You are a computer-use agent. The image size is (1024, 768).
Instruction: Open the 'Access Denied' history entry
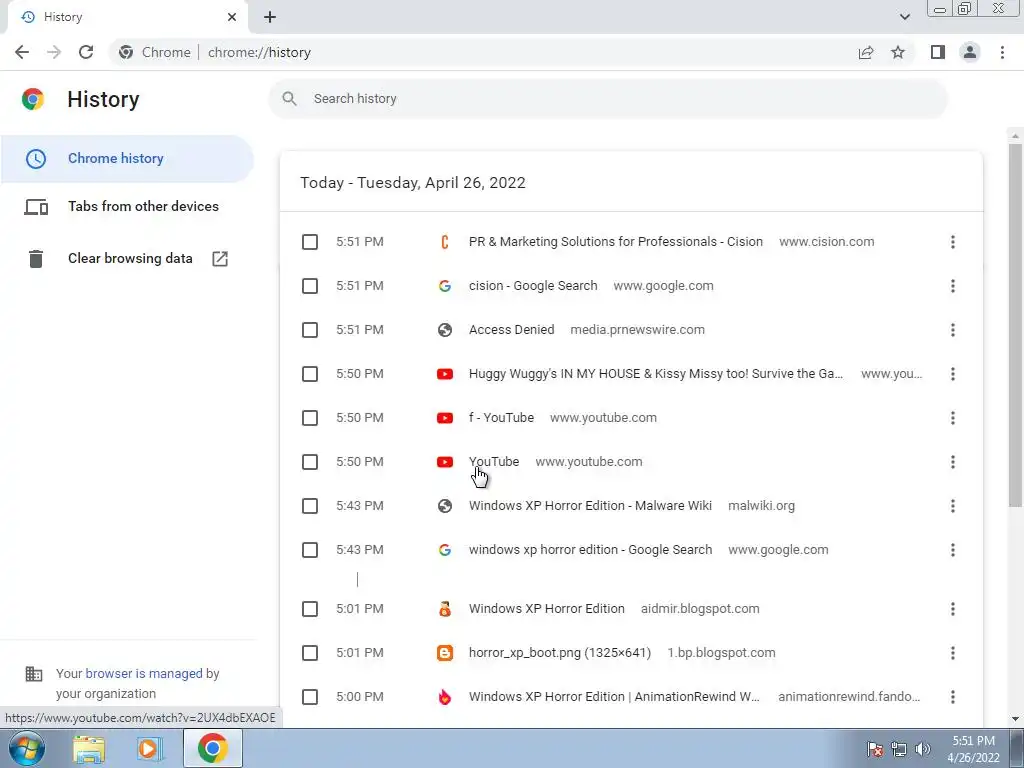tap(511, 330)
